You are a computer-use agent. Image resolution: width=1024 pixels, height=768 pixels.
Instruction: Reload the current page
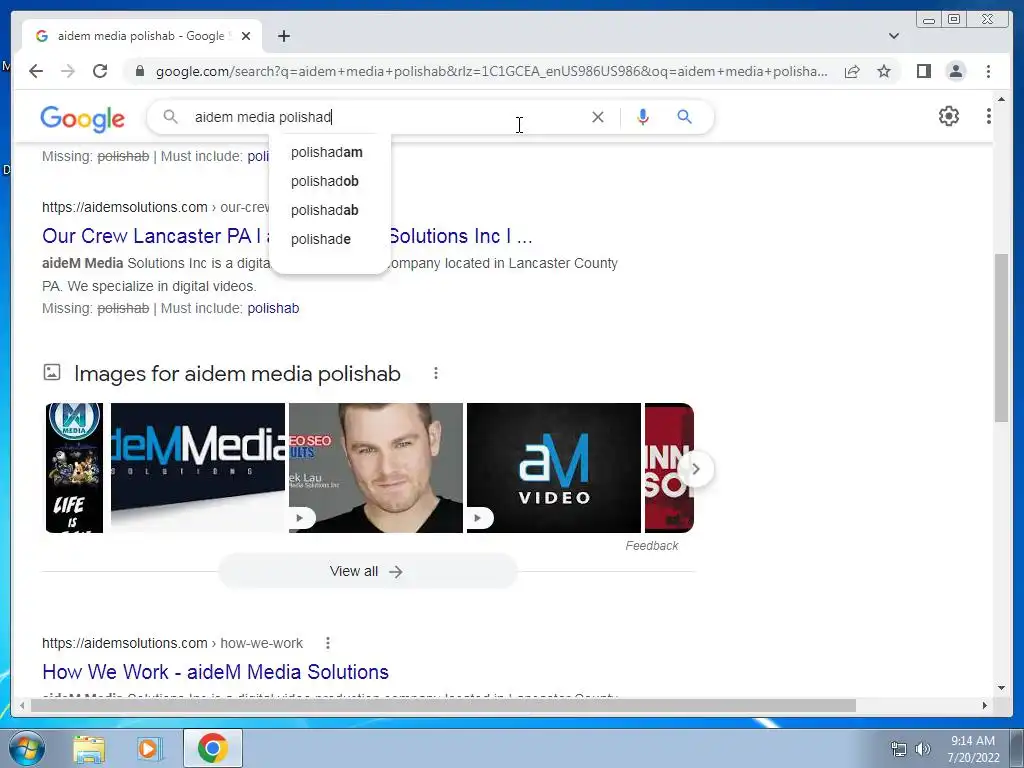pos(100,71)
